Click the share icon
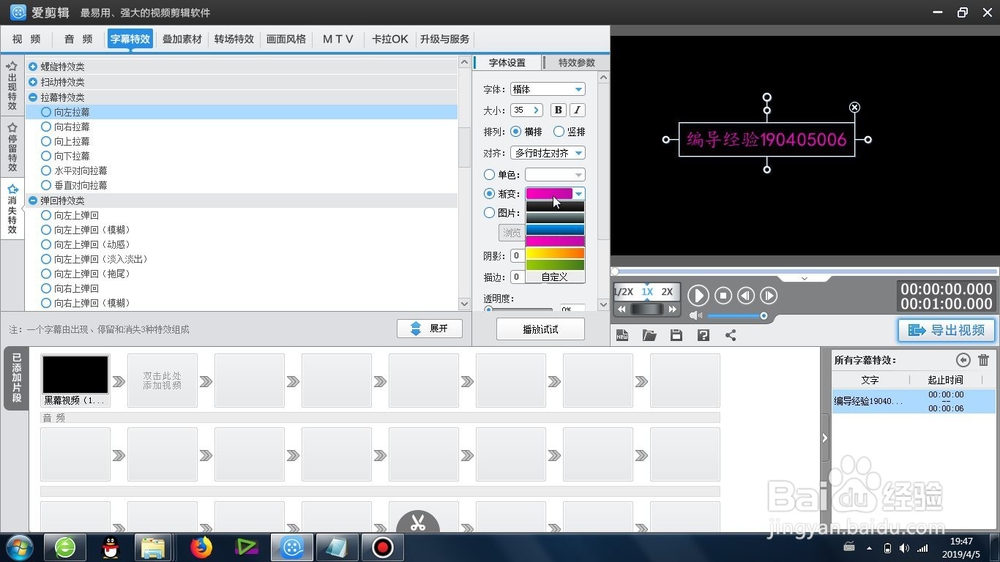Image resolution: width=1000 pixels, height=562 pixels. 730,335
